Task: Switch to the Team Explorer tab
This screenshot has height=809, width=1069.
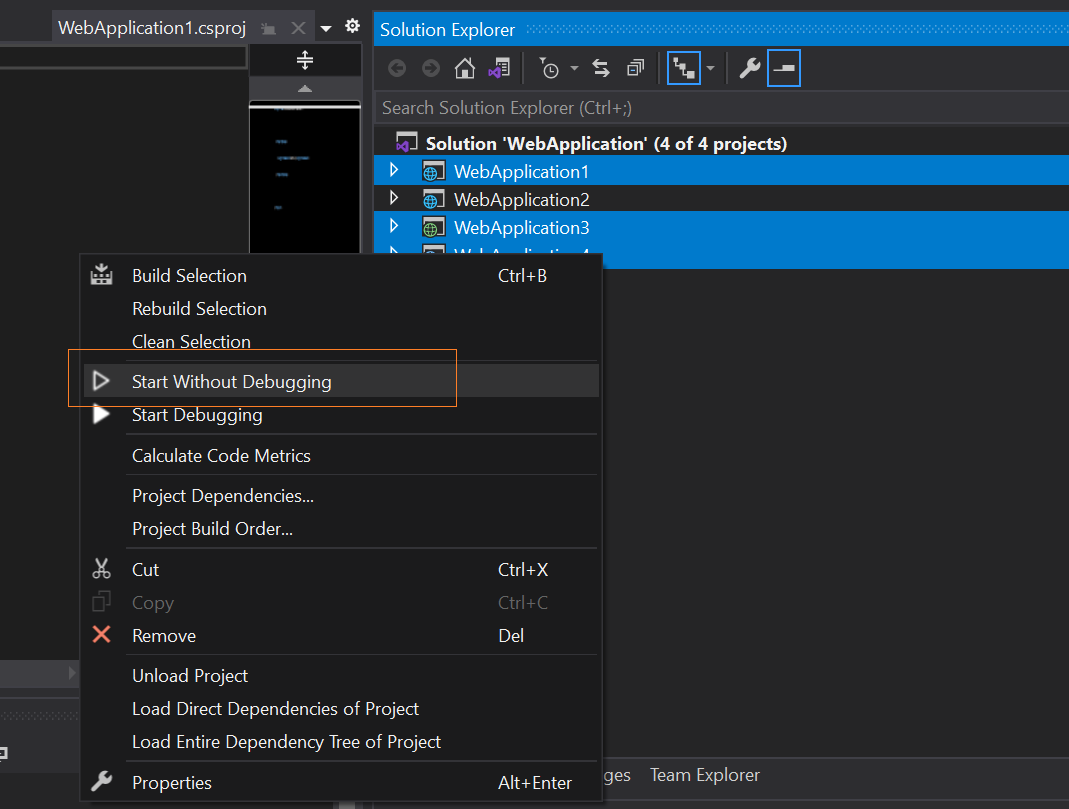Action: [x=704, y=774]
